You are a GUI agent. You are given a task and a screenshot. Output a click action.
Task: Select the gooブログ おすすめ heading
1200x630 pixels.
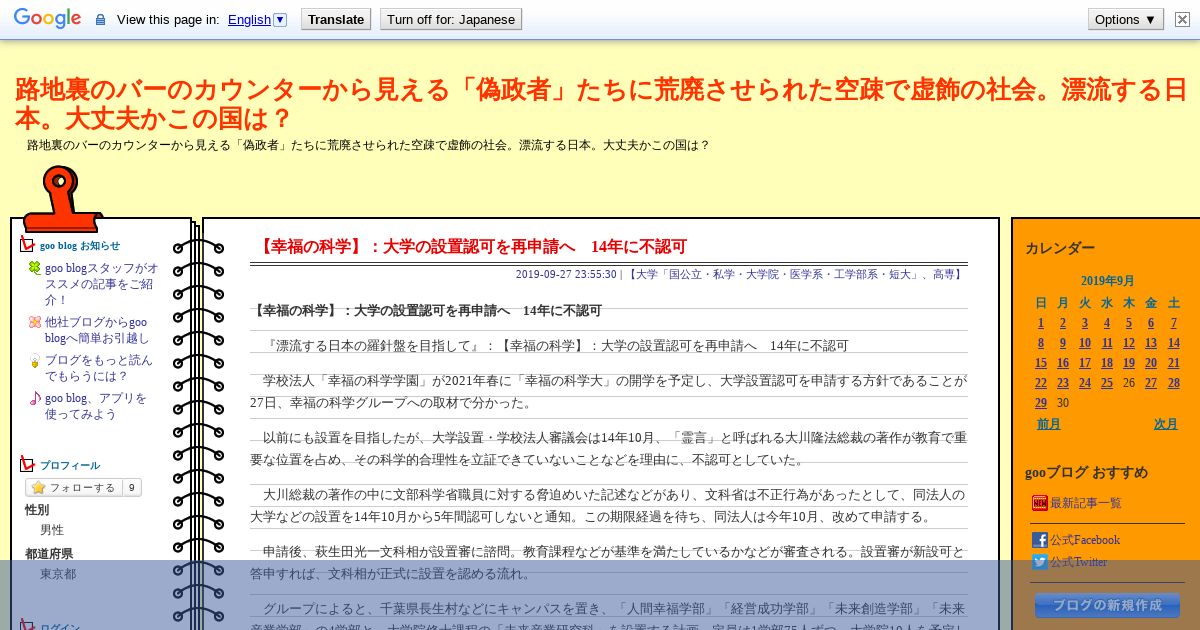[x=1087, y=472]
